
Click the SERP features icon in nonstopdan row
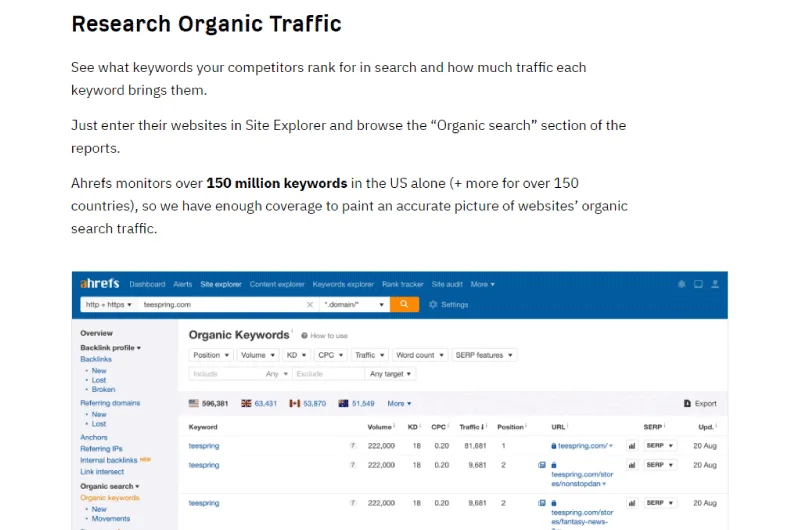click(542, 465)
